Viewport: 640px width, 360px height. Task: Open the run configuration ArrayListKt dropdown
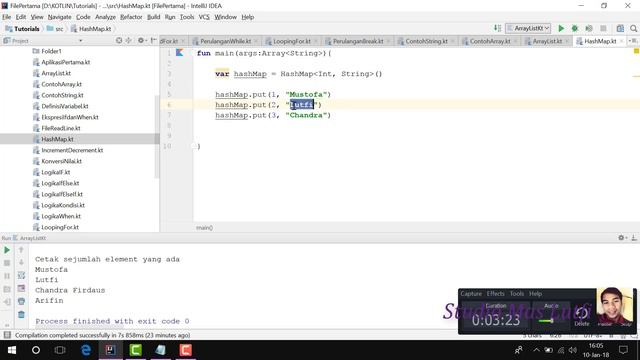click(528, 28)
